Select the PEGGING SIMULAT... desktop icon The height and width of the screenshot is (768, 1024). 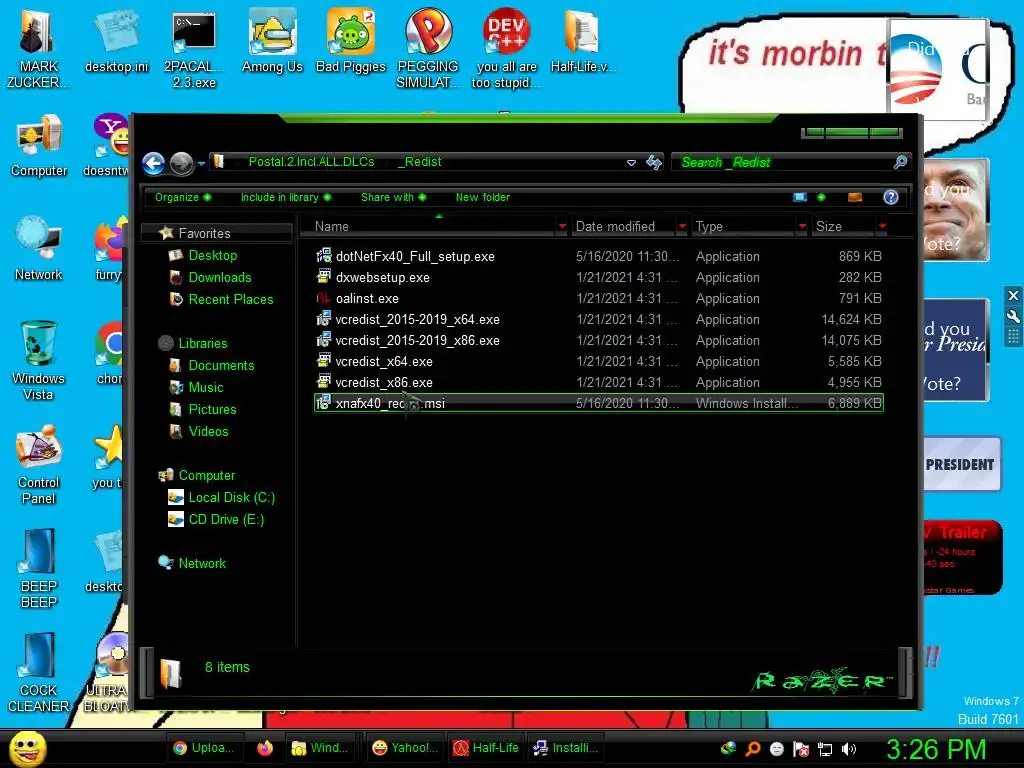pyautogui.click(x=428, y=49)
